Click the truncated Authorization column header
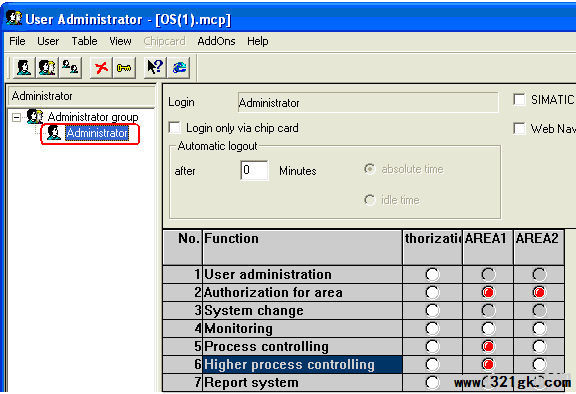 (432, 247)
